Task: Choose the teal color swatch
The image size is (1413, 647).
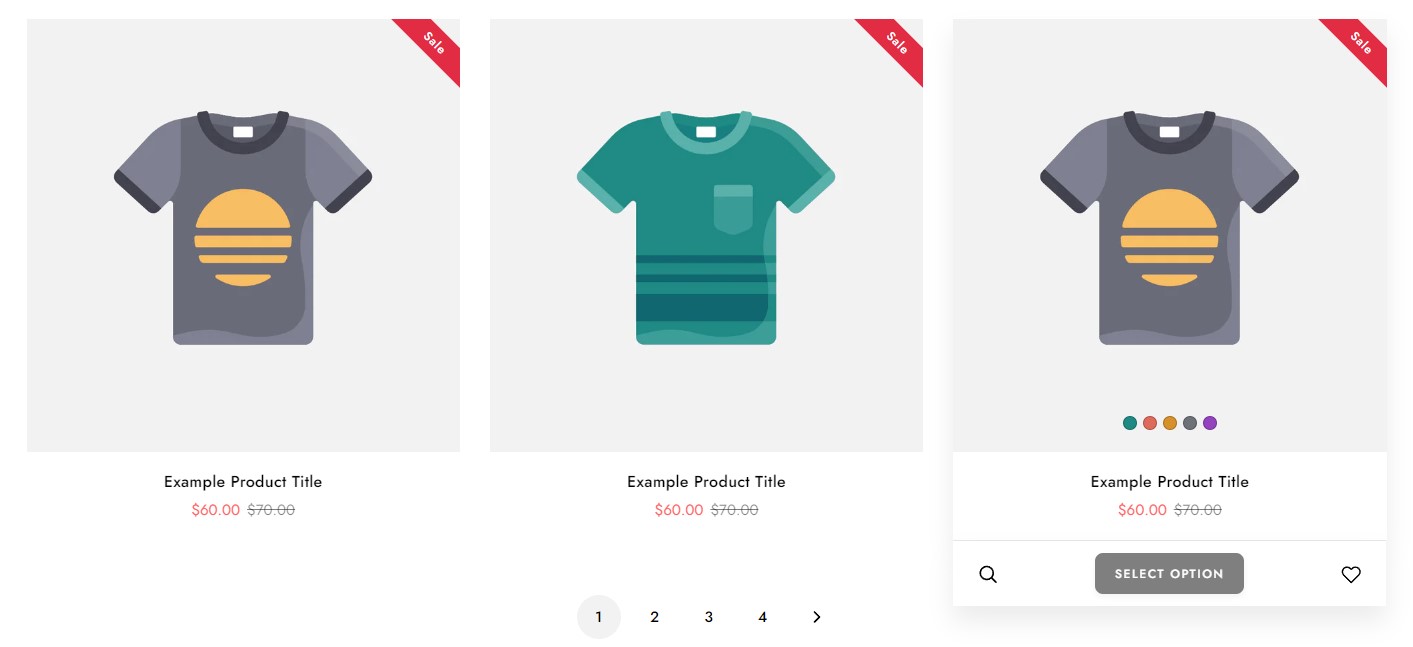Action: tap(1130, 423)
